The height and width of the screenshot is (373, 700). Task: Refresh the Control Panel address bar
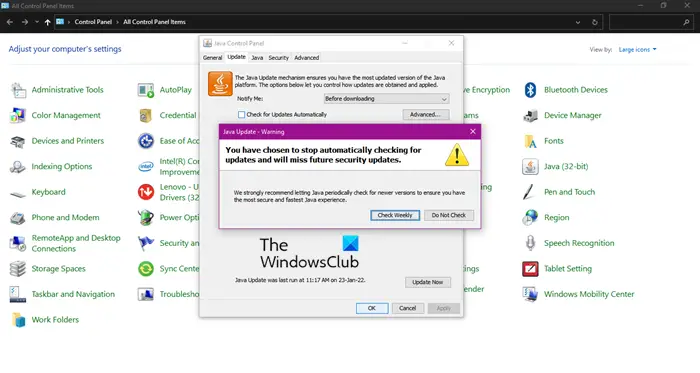click(x=595, y=22)
